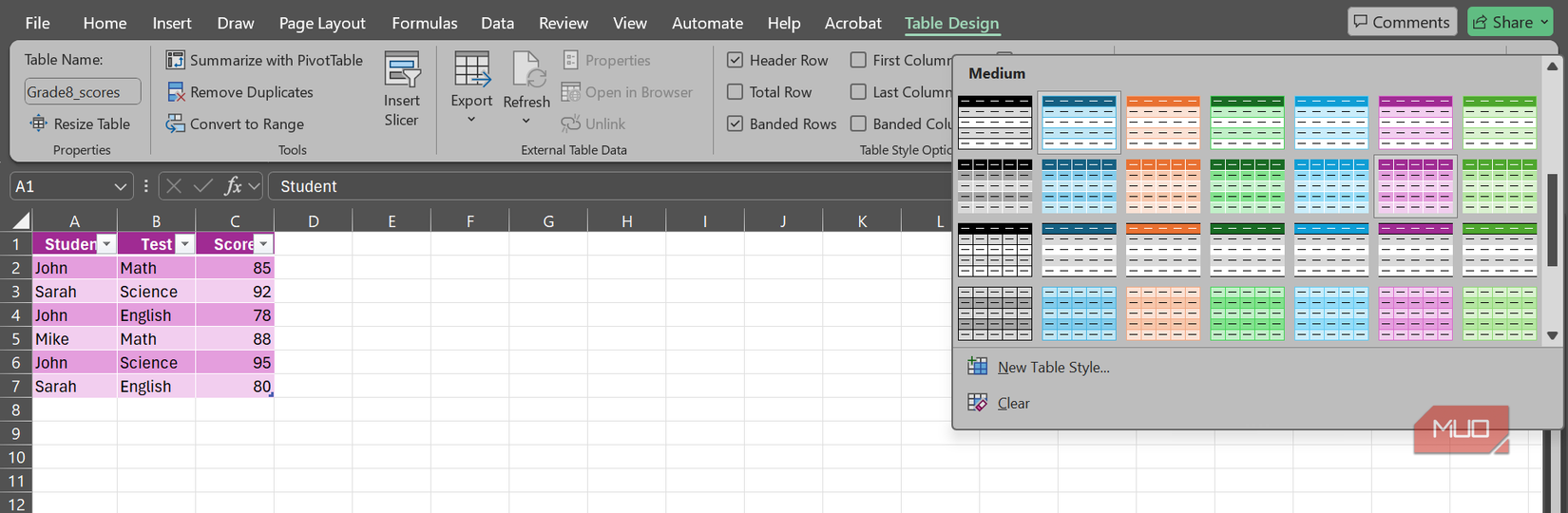Select blue Medium style in first row

coord(1080,123)
